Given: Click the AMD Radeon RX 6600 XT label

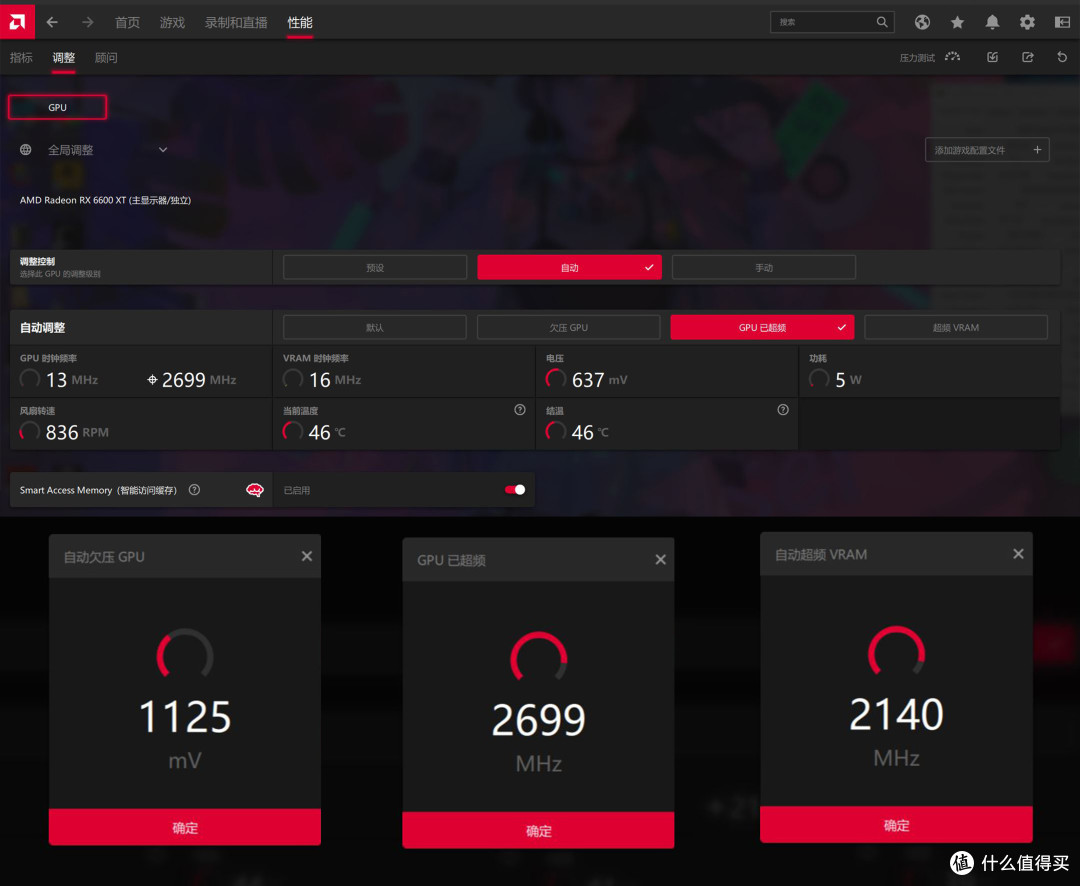Looking at the screenshot, I should point(105,200).
